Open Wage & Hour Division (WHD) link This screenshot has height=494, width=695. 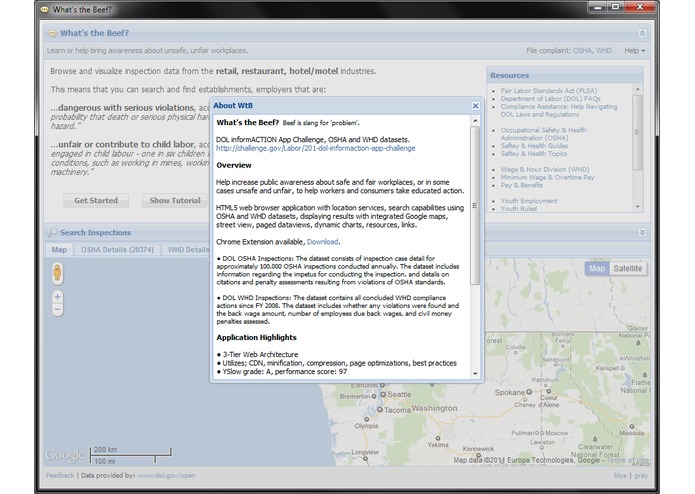coord(545,169)
